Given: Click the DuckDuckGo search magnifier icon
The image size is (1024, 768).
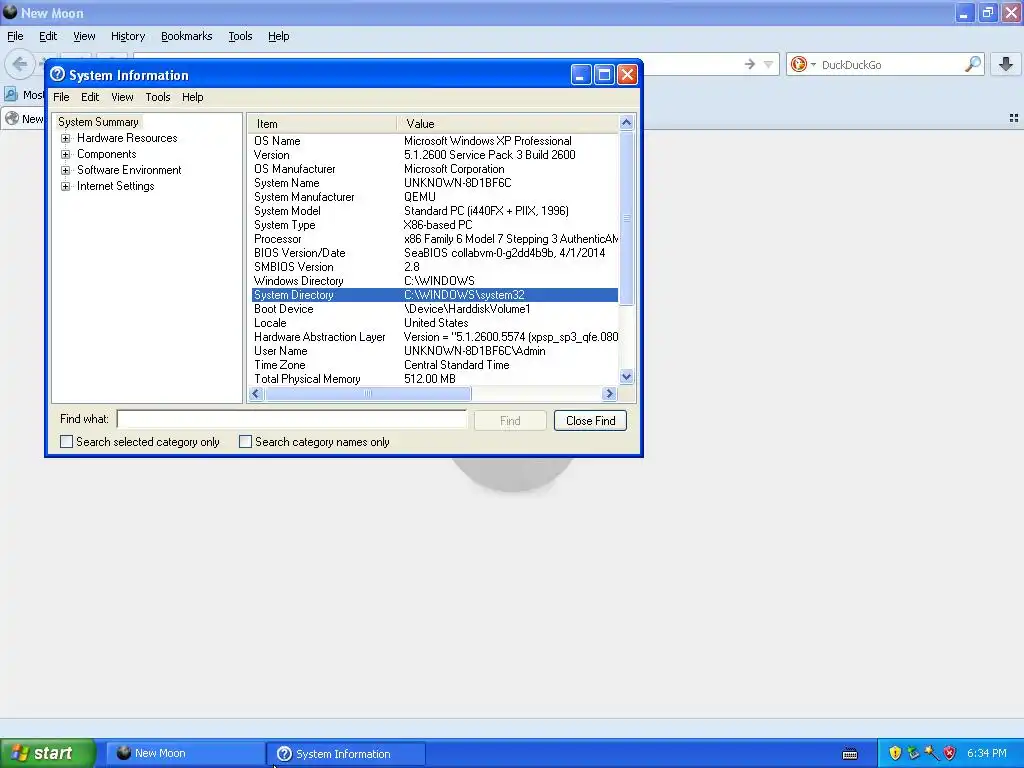Looking at the screenshot, I should click(972, 64).
